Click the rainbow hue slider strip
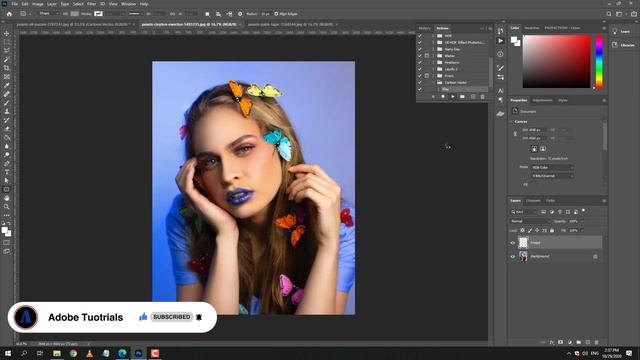The width and height of the screenshot is (640, 360). [599, 61]
